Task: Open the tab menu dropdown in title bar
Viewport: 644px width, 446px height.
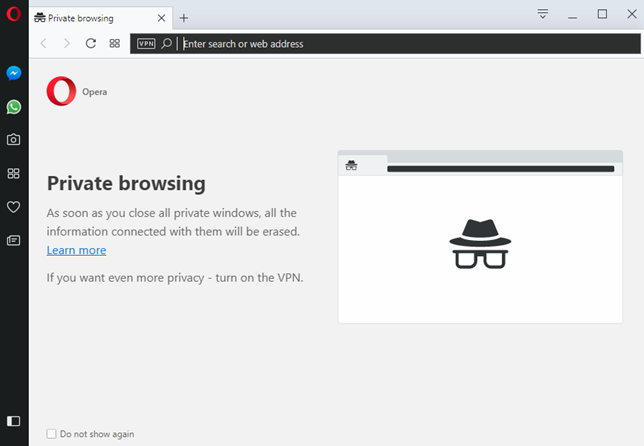Action: [543, 14]
